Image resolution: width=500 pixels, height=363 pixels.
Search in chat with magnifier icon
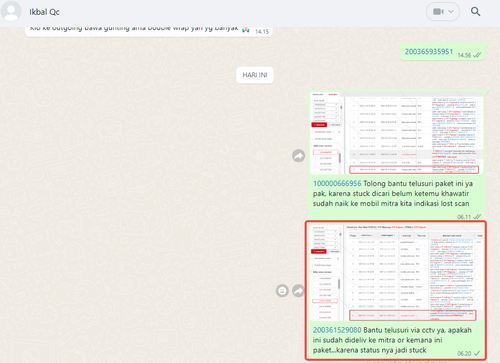coord(475,12)
